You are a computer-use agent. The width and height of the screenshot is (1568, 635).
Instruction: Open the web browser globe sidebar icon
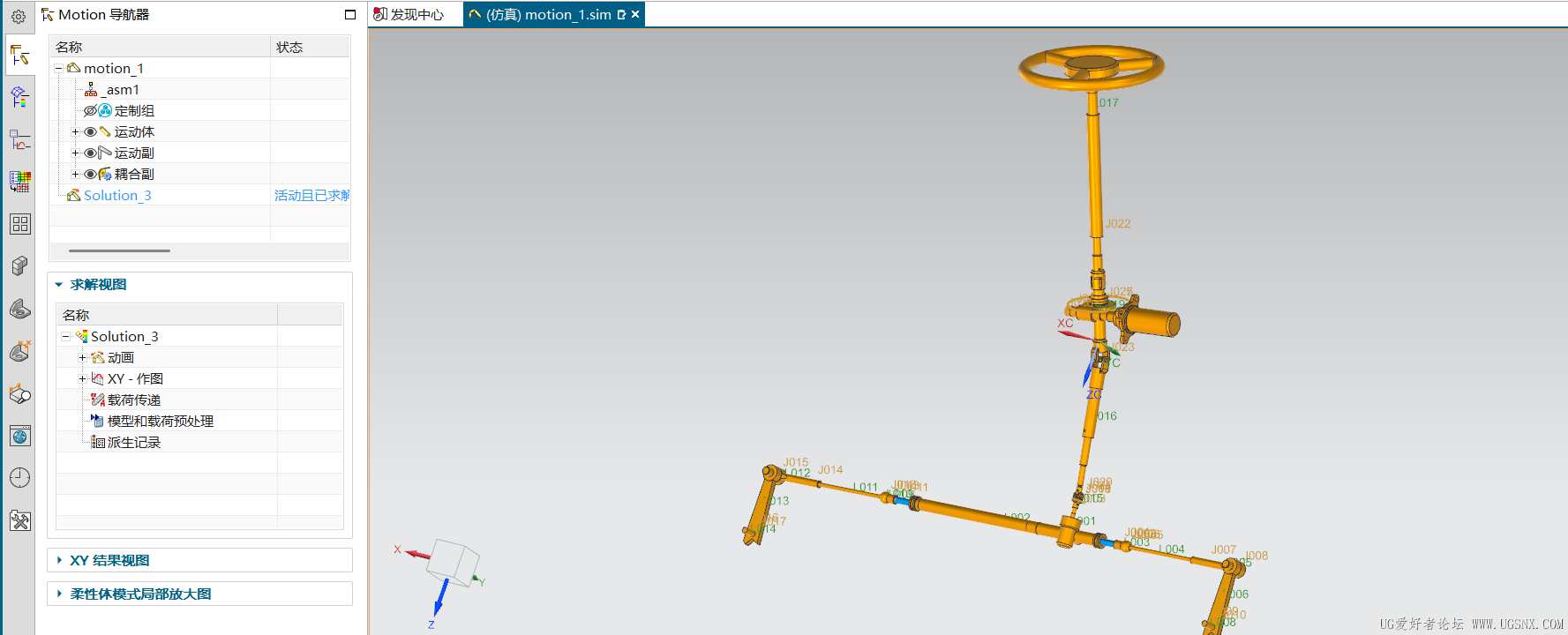point(19,436)
